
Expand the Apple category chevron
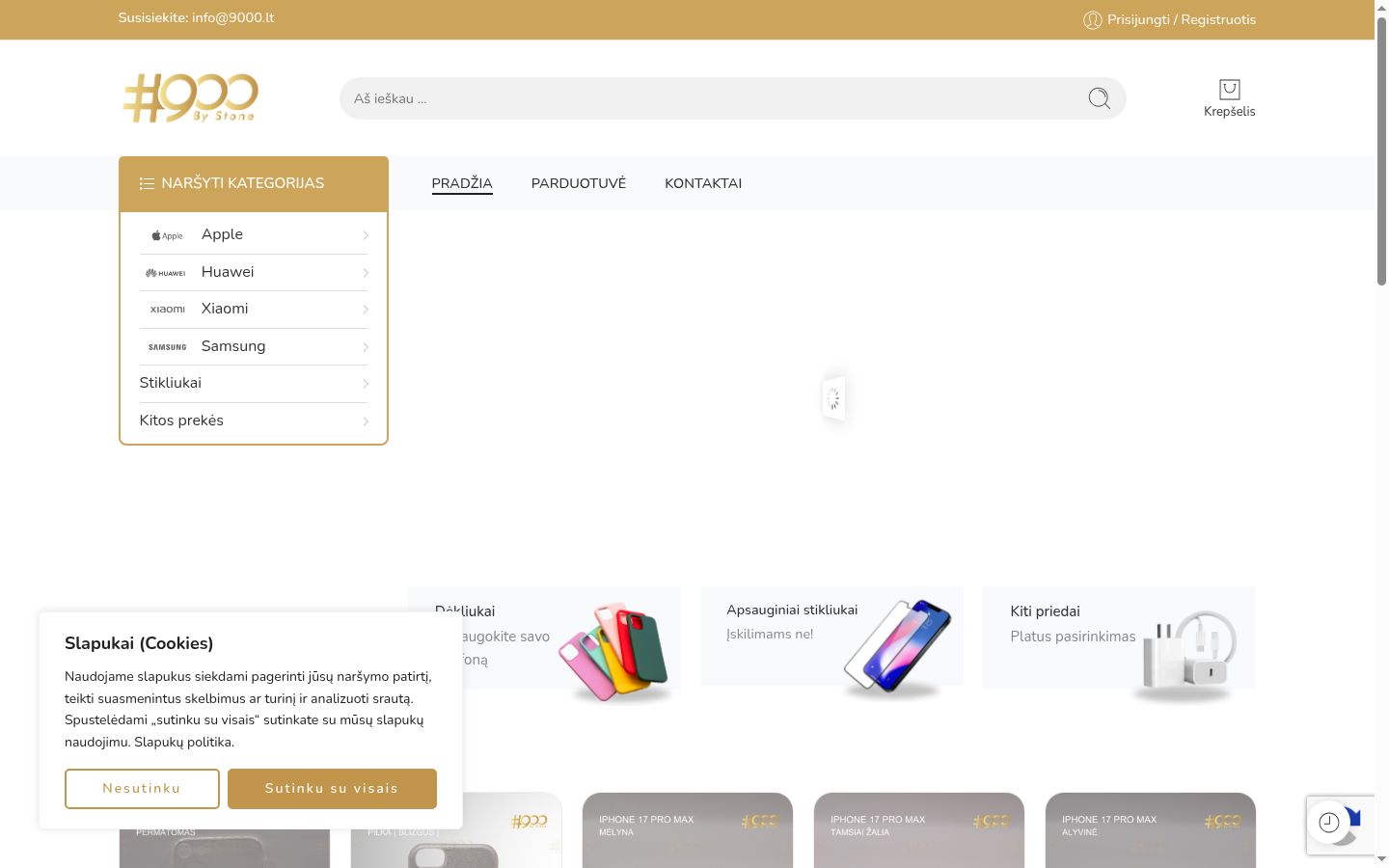coord(366,235)
